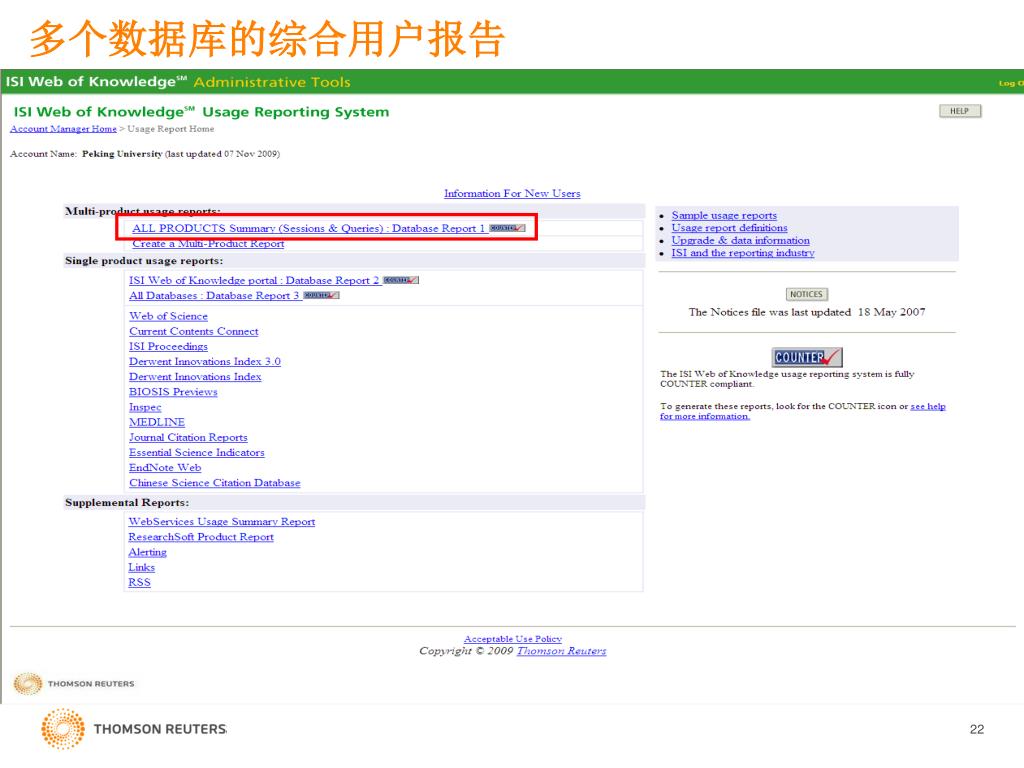Click small Thomson Reuters logo in page footer
1024x768 pixels.
[74, 684]
